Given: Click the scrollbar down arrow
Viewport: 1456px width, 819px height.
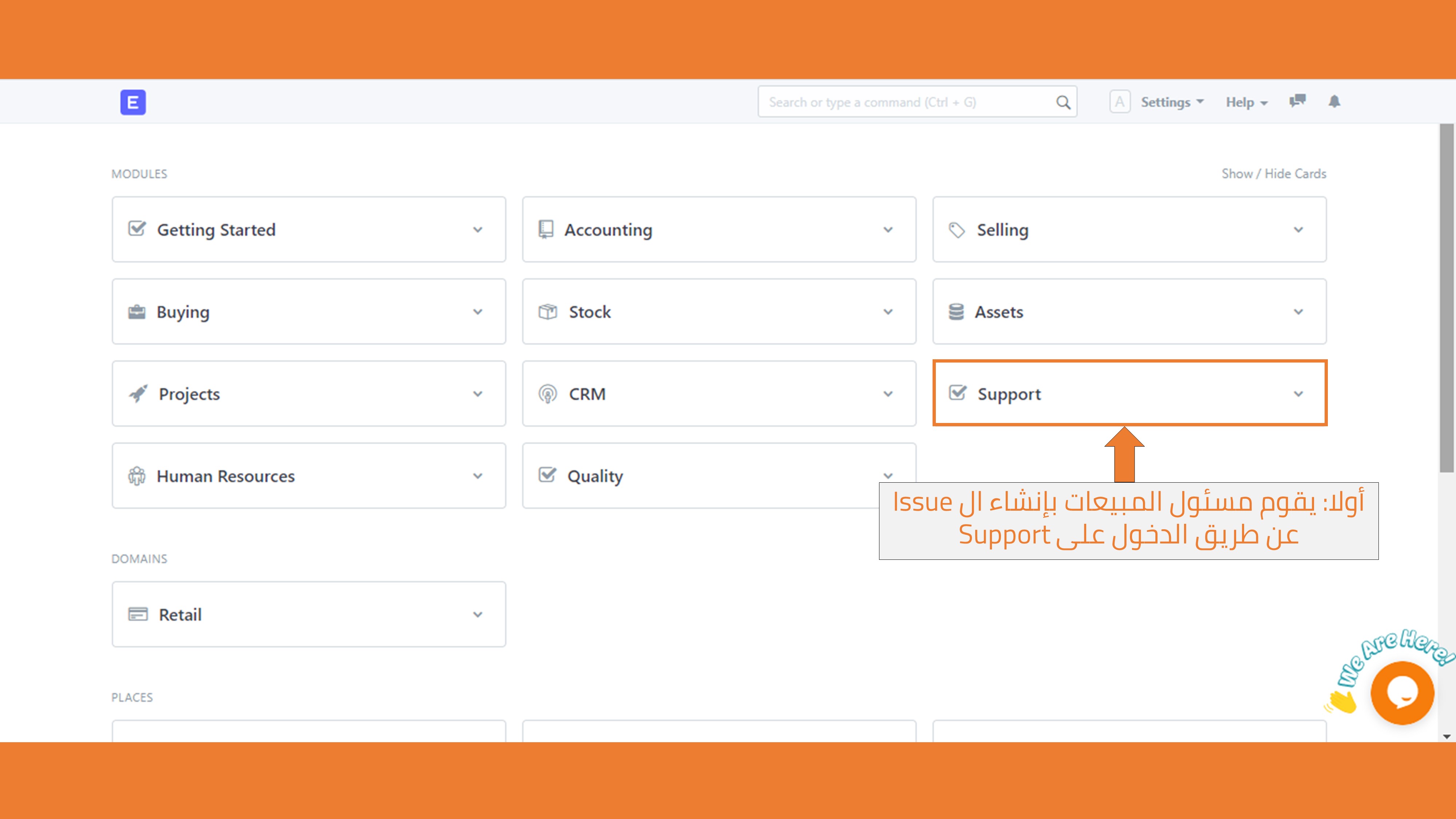Looking at the screenshot, I should click(x=1447, y=736).
